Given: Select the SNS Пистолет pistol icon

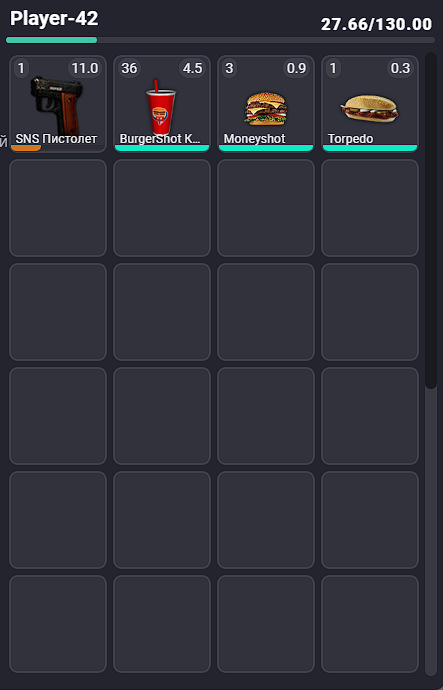Looking at the screenshot, I should (56, 104).
